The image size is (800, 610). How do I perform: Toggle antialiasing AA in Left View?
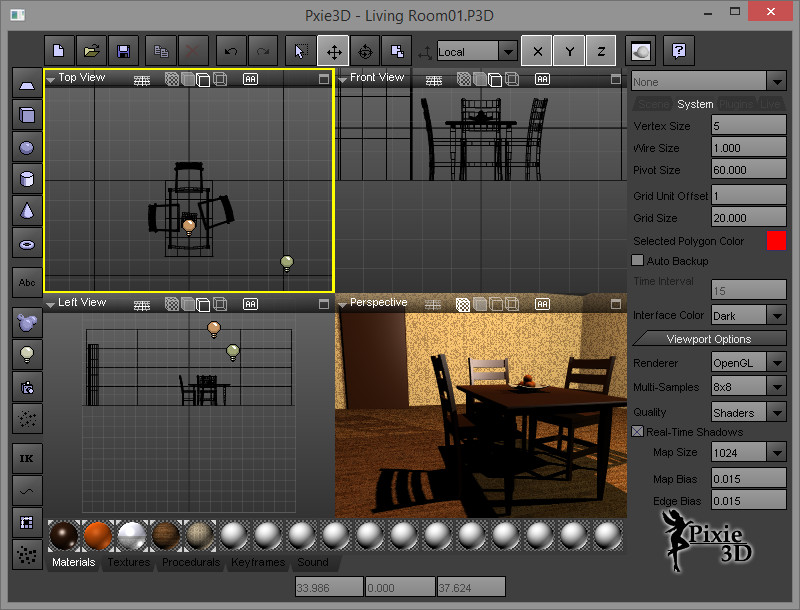[251, 304]
